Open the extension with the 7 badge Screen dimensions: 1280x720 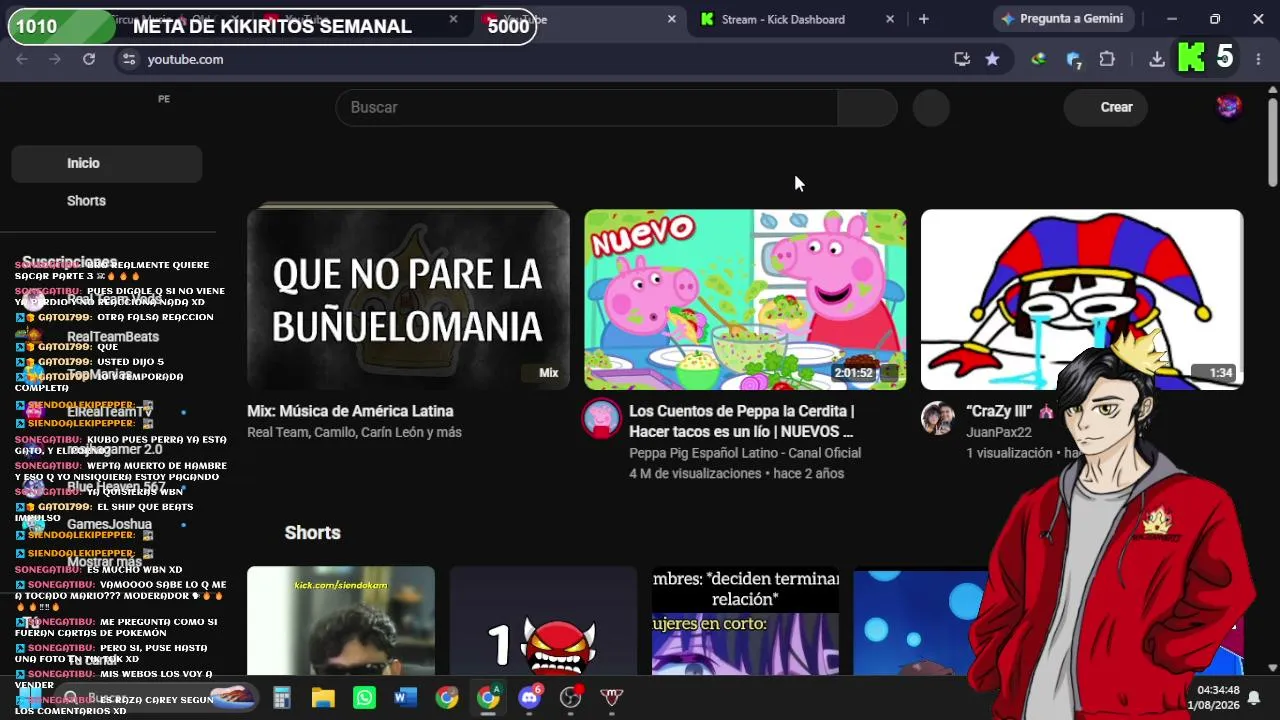click(x=1074, y=59)
